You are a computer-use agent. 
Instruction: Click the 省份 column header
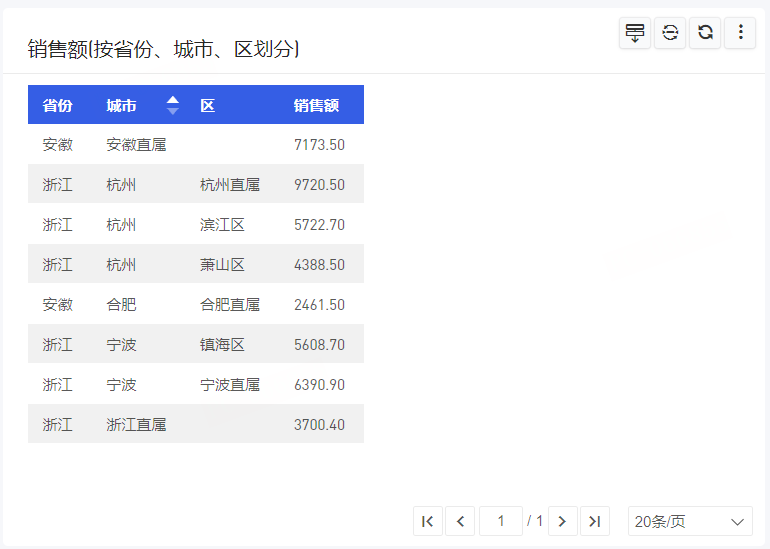click(x=57, y=105)
